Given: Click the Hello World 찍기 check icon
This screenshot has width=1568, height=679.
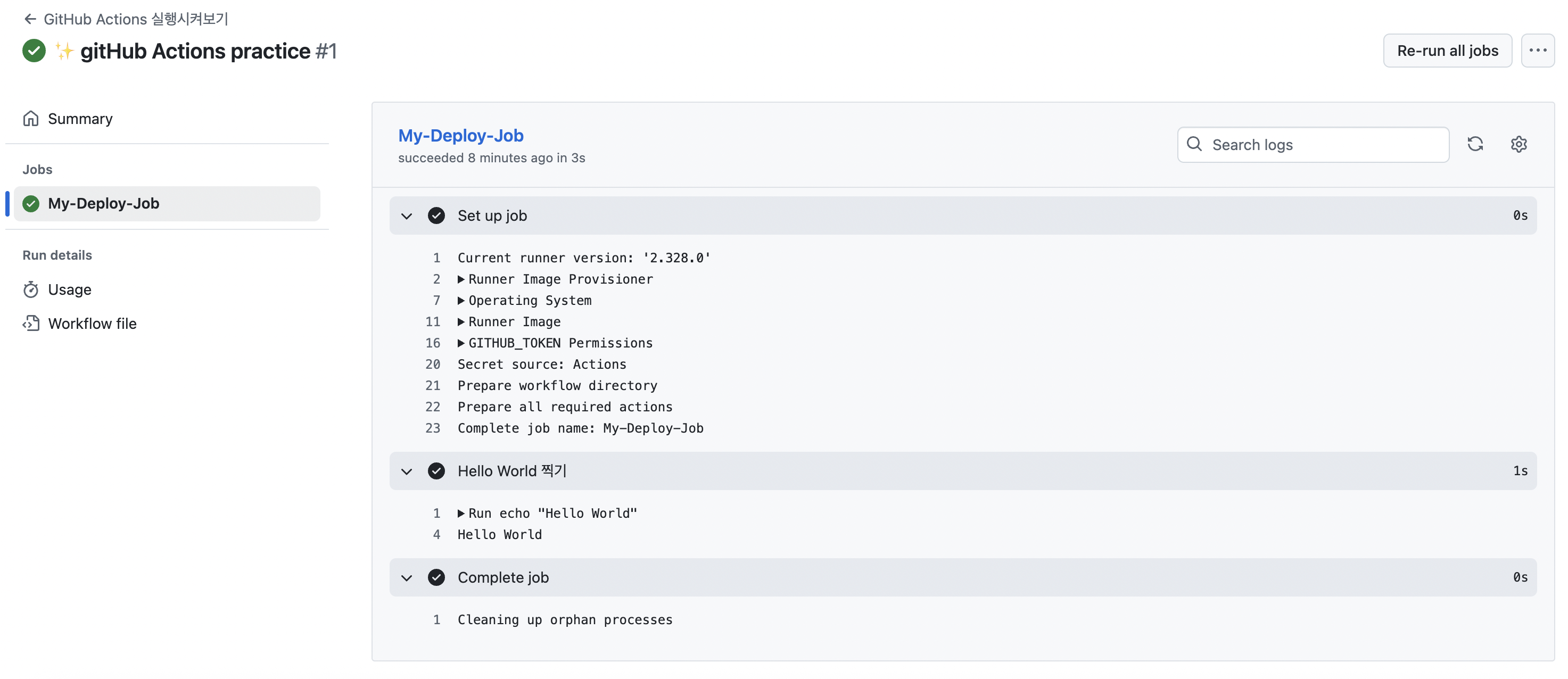Looking at the screenshot, I should pyautogui.click(x=436, y=471).
